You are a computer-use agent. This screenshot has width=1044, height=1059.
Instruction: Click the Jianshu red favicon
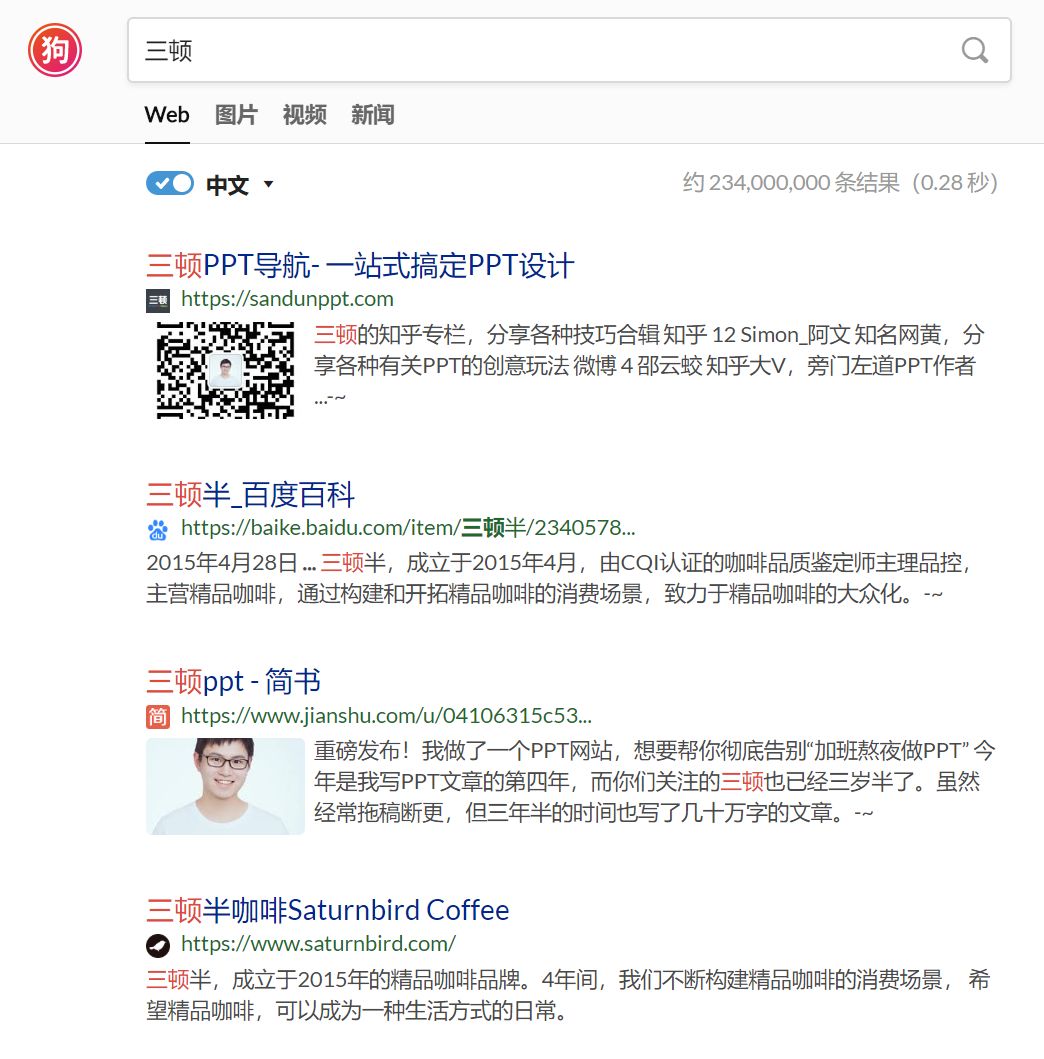(x=158, y=717)
